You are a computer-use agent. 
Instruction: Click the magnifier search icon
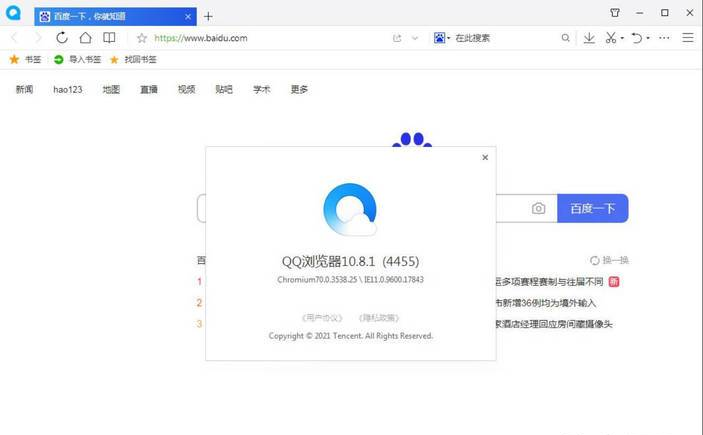[565, 38]
